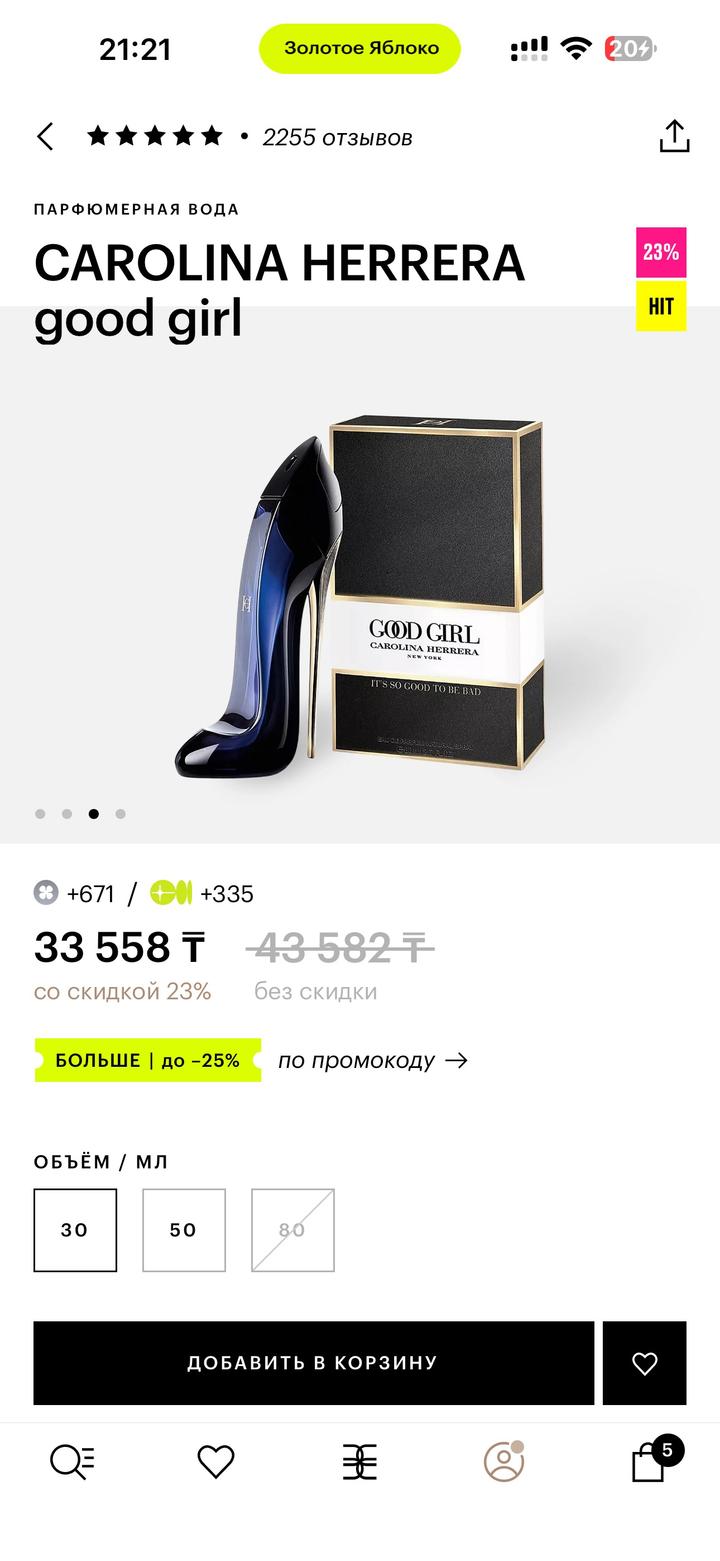Select crossed-out 80 ml volume option

293,1230
